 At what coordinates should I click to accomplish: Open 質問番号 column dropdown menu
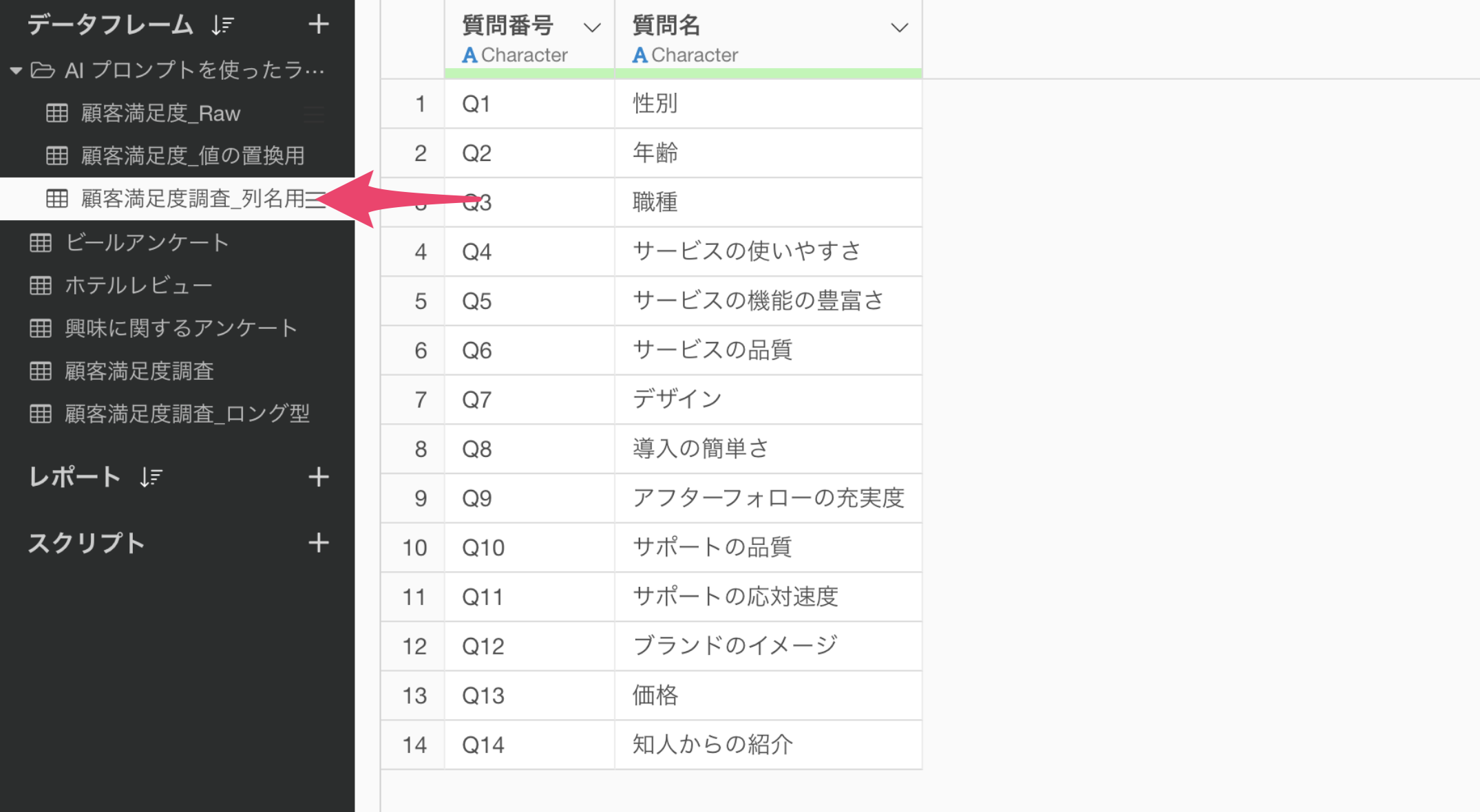tap(592, 28)
